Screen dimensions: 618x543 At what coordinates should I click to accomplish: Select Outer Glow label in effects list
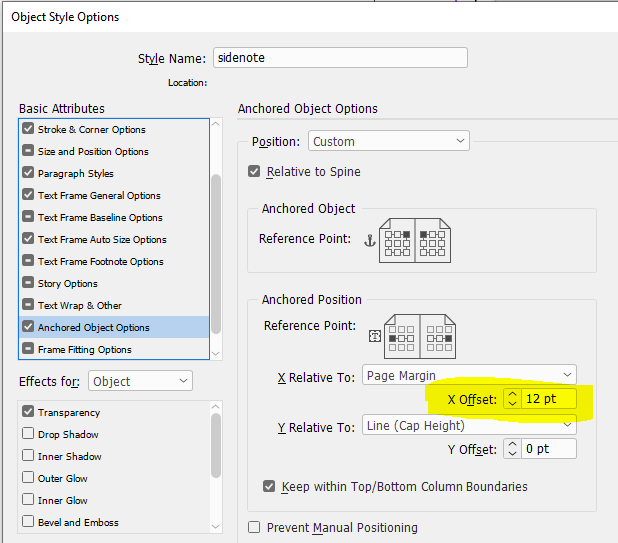[63, 478]
